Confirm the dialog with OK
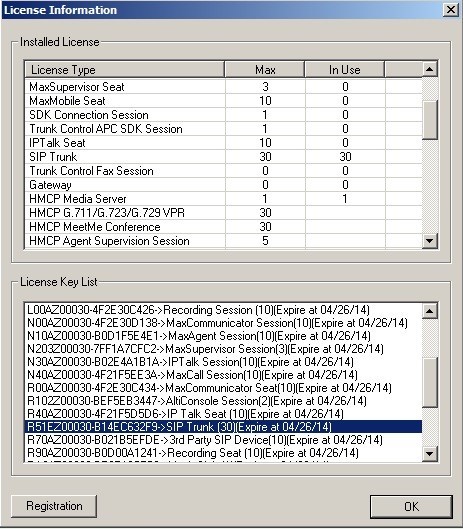Viewport: 463px width, 529px height. pos(411,506)
